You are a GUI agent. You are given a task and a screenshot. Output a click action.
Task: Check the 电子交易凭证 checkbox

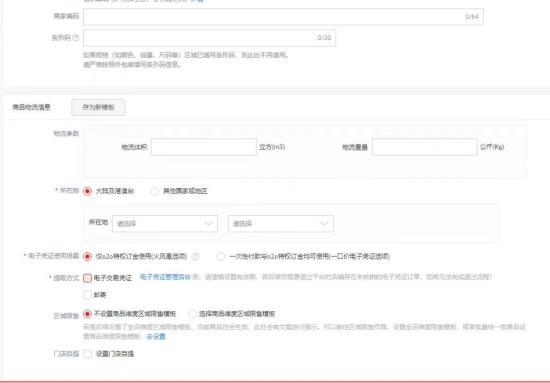[87, 278]
